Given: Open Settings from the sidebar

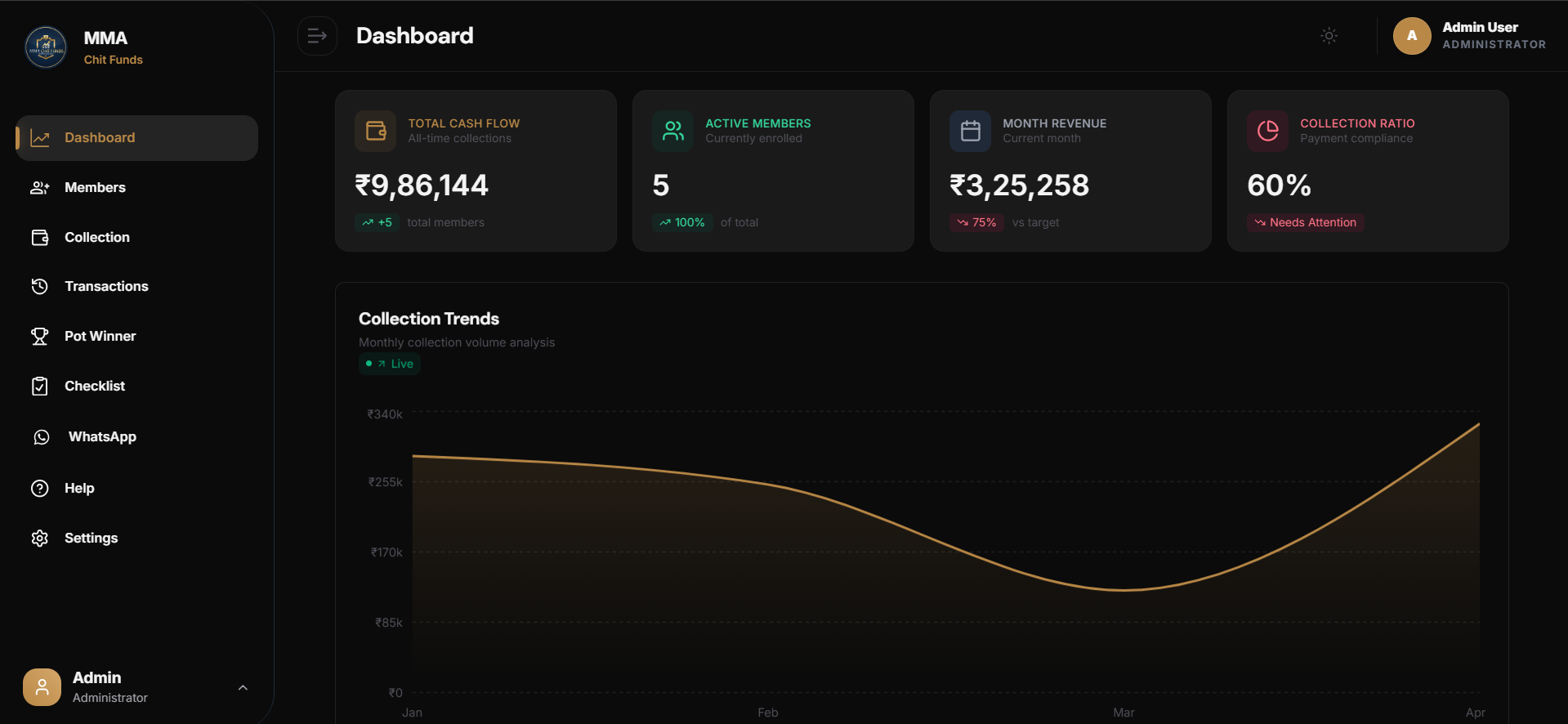Looking at the screenshot, I should (137, 539).
